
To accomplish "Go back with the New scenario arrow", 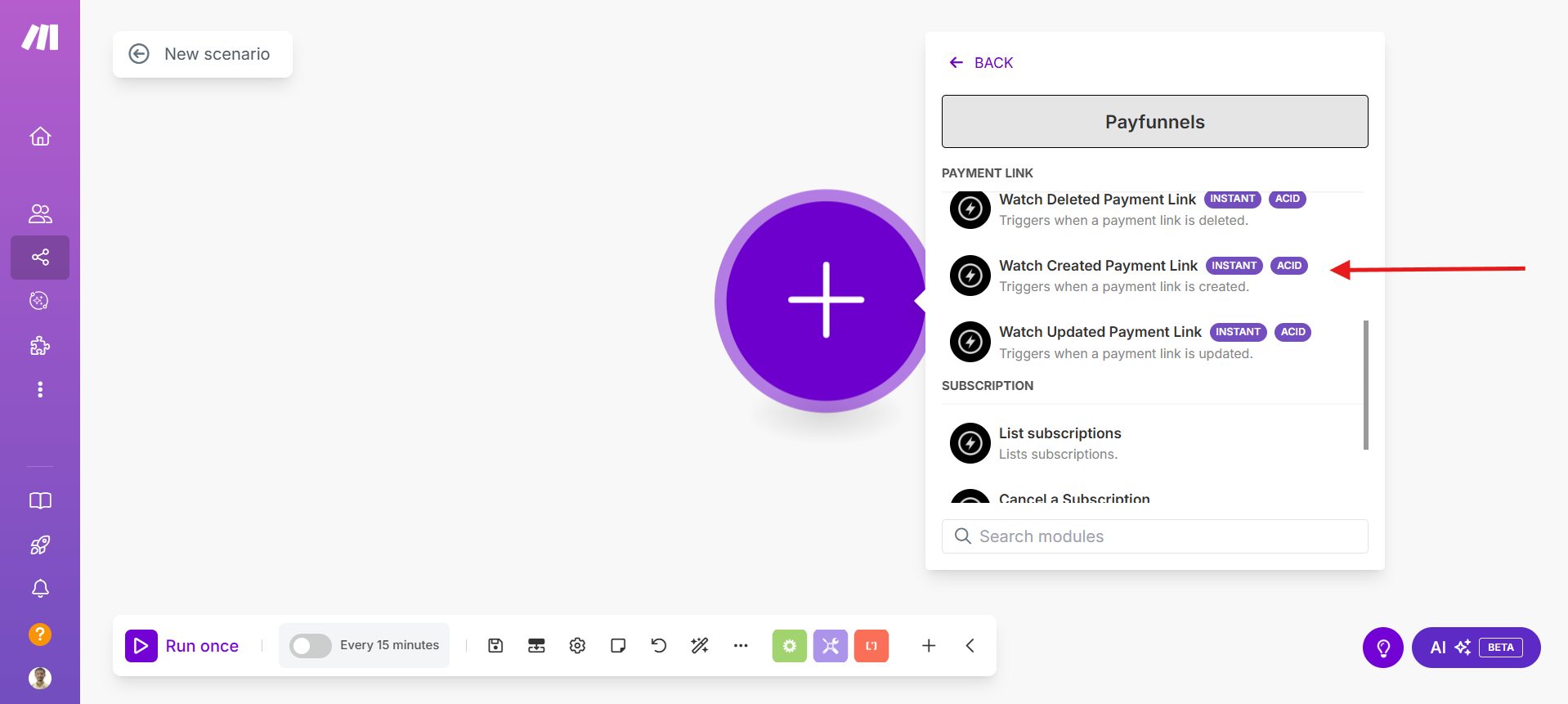I will click(139, 54).
